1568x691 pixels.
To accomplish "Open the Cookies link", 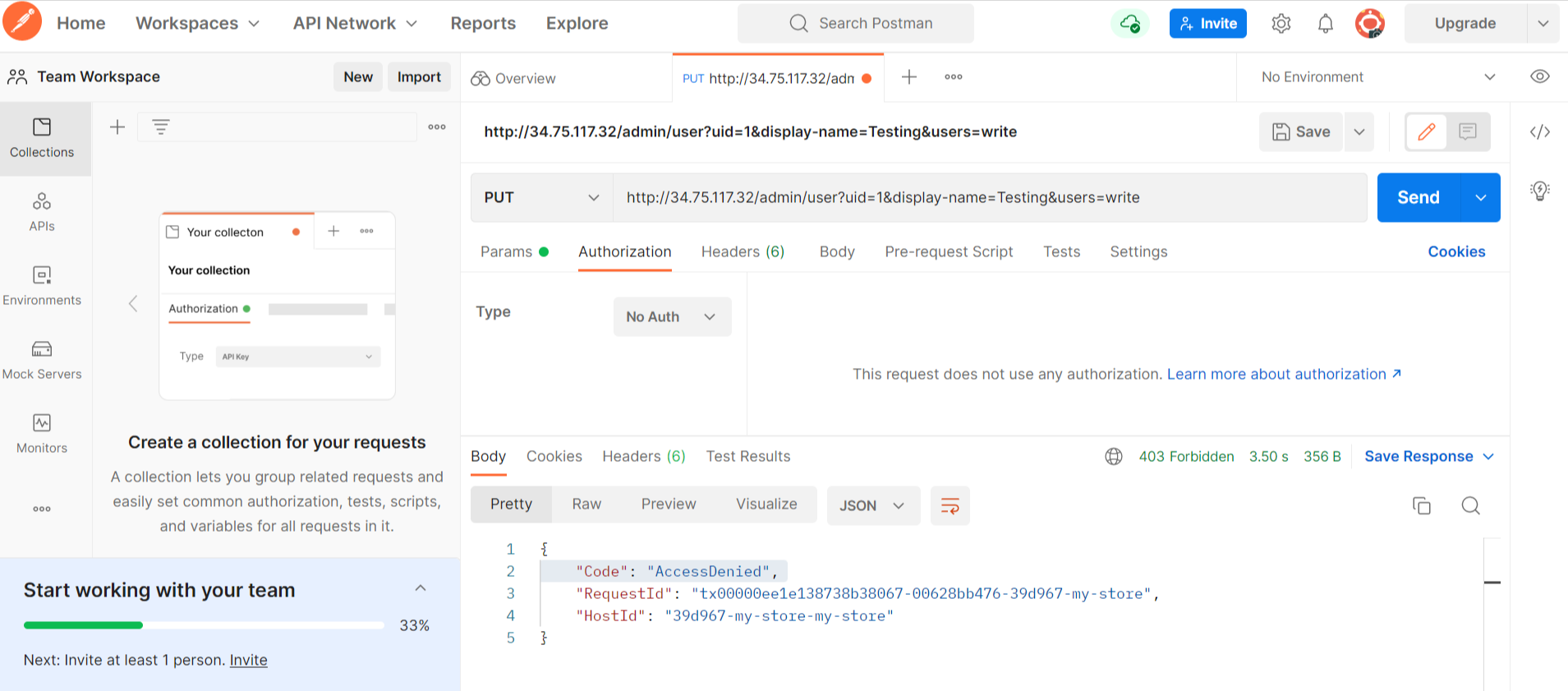I will click(1456, 251).
